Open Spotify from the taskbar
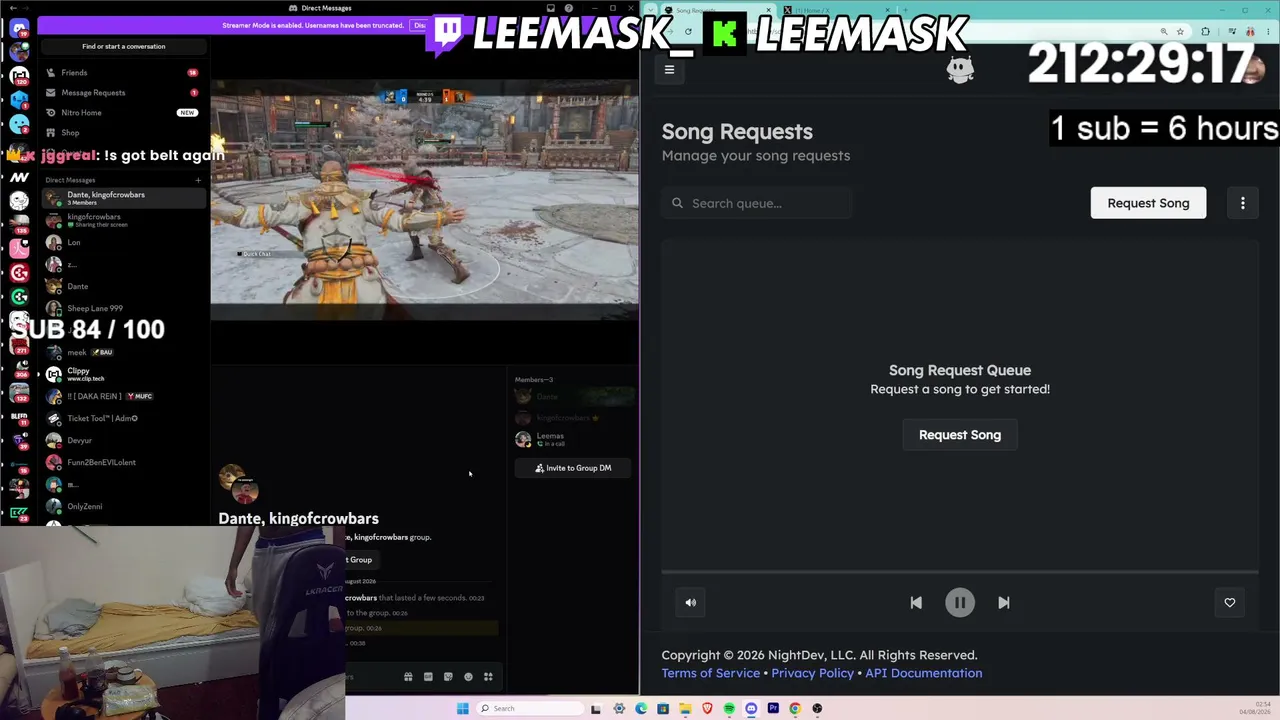This screenshot has height=720, width=1280. [x=729, y=709]
